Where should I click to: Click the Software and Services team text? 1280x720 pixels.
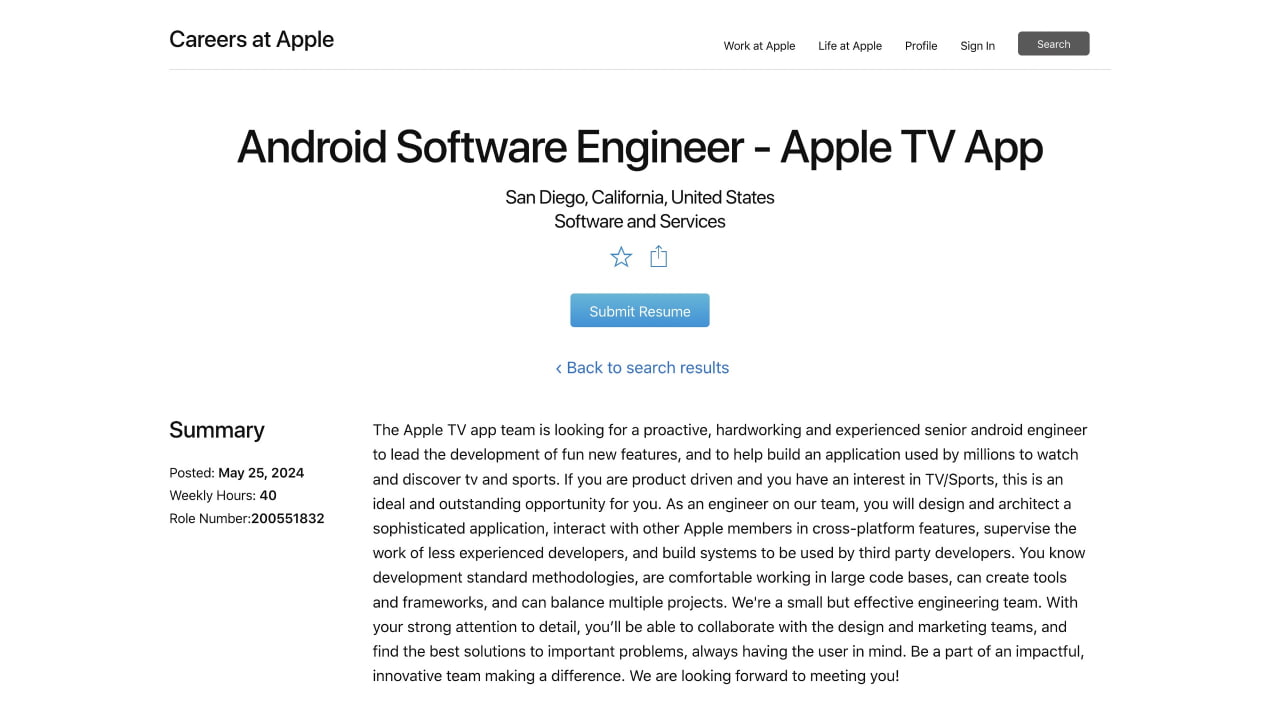640,222
